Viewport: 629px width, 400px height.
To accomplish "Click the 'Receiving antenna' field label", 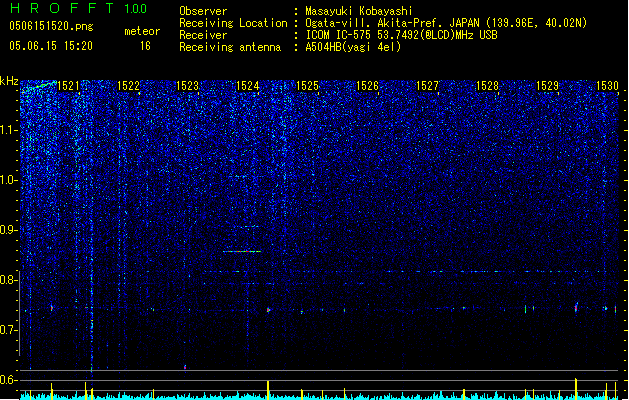I will pyautogui.click(x=230, y=47).
